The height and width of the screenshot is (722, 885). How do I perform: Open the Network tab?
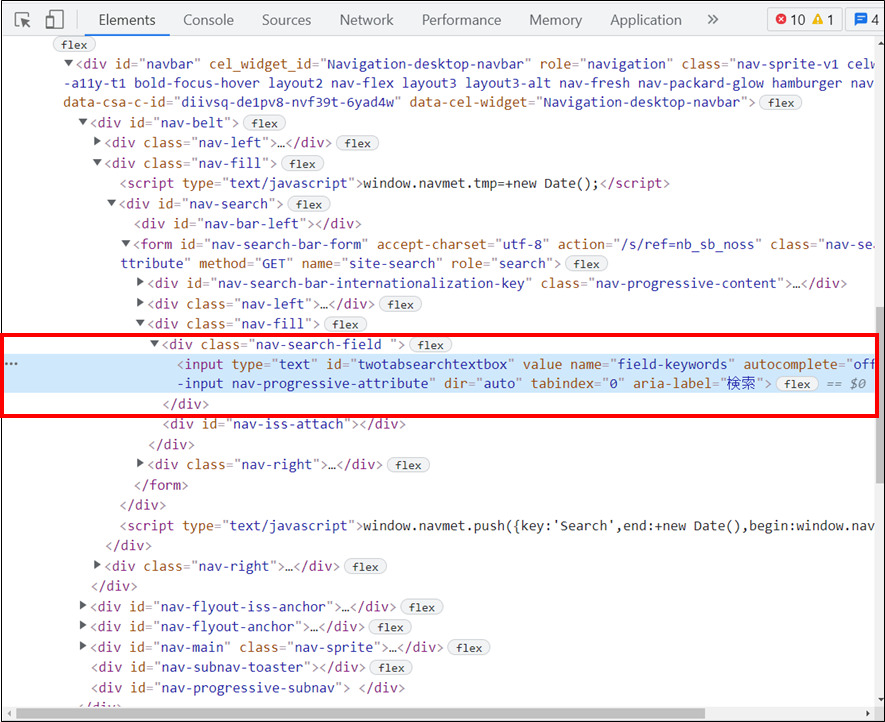click(x=366, y=20)
